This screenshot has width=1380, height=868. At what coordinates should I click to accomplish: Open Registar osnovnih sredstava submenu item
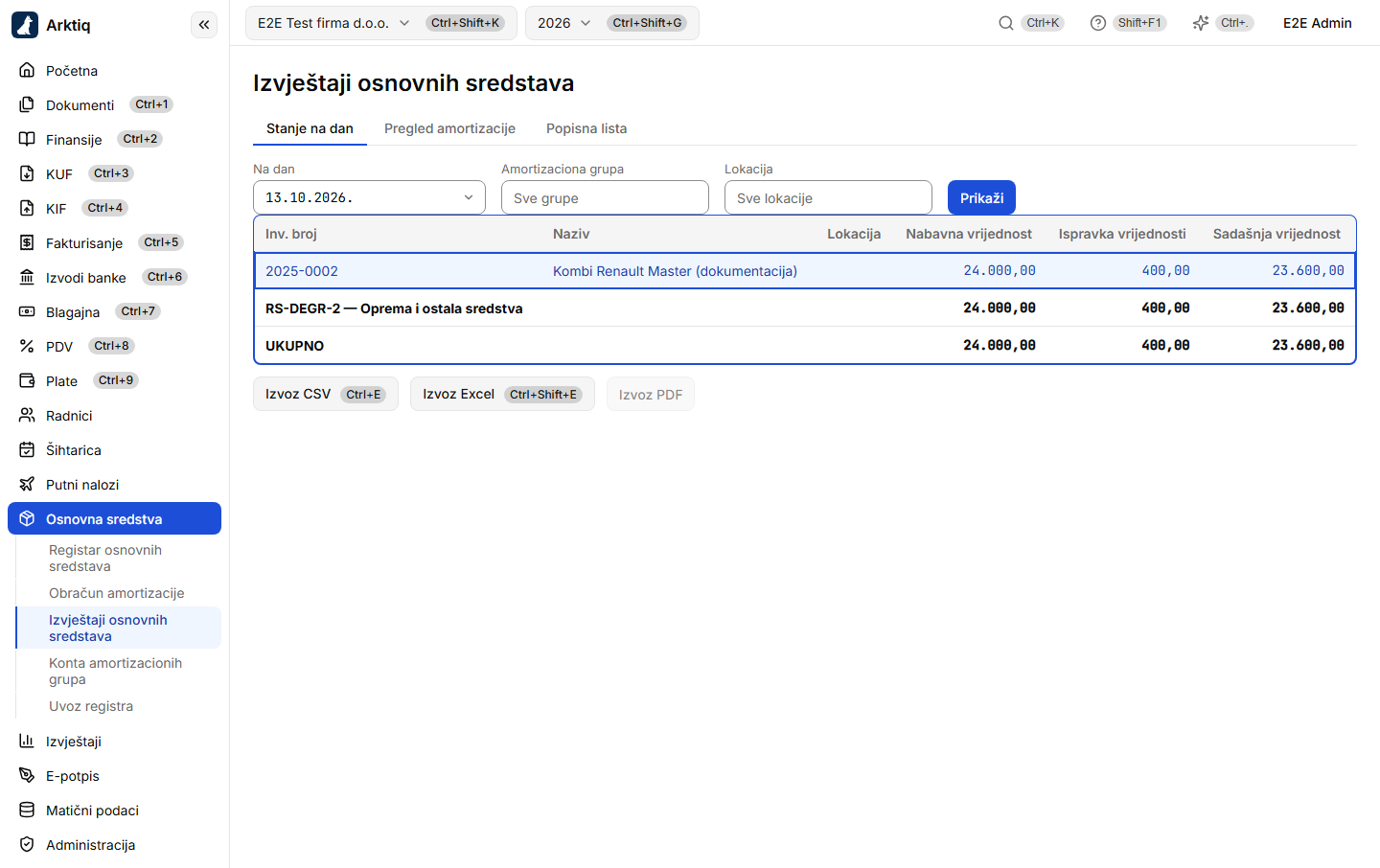coord(119,559)
